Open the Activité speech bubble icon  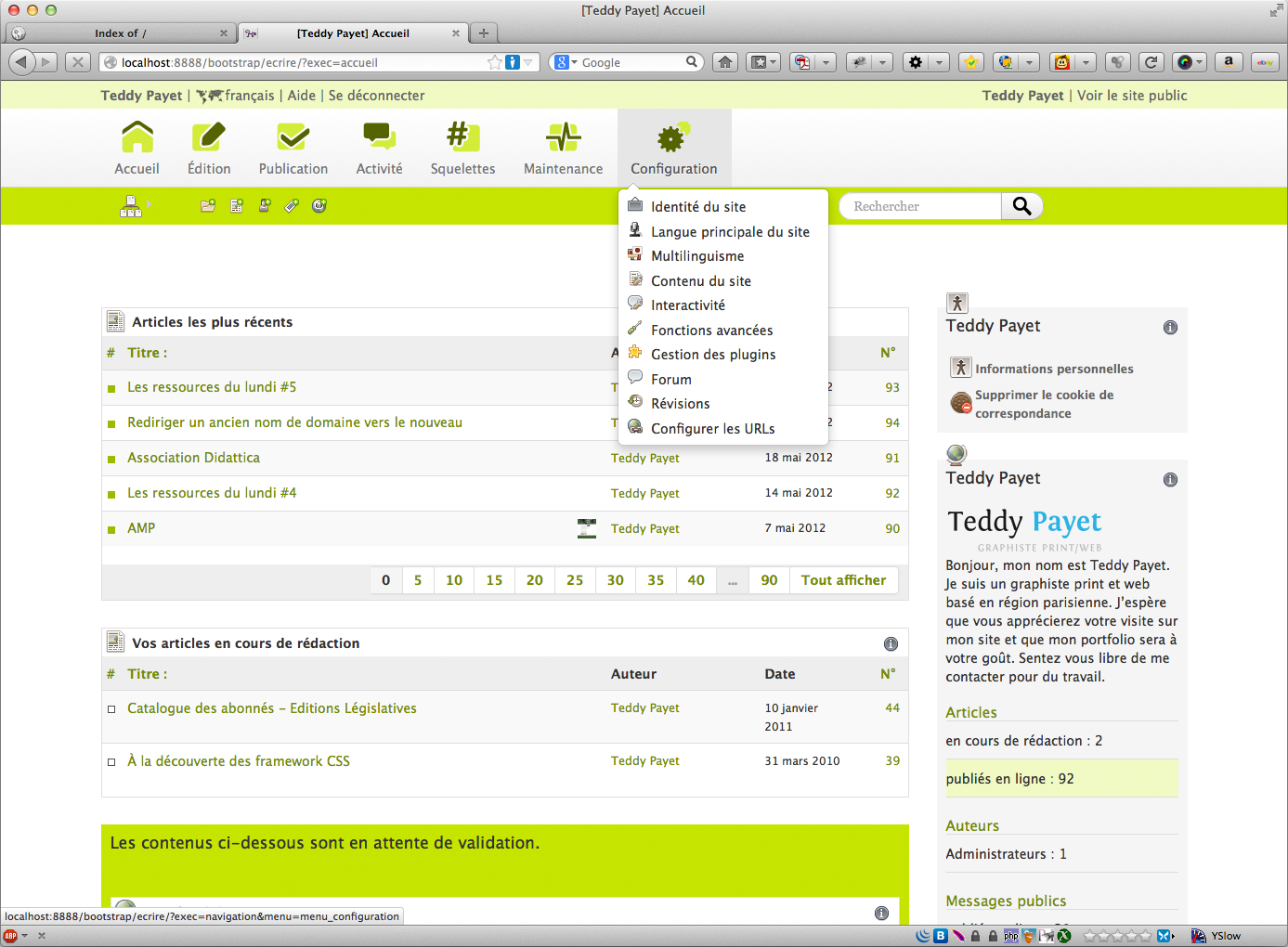tap(379, 137)
